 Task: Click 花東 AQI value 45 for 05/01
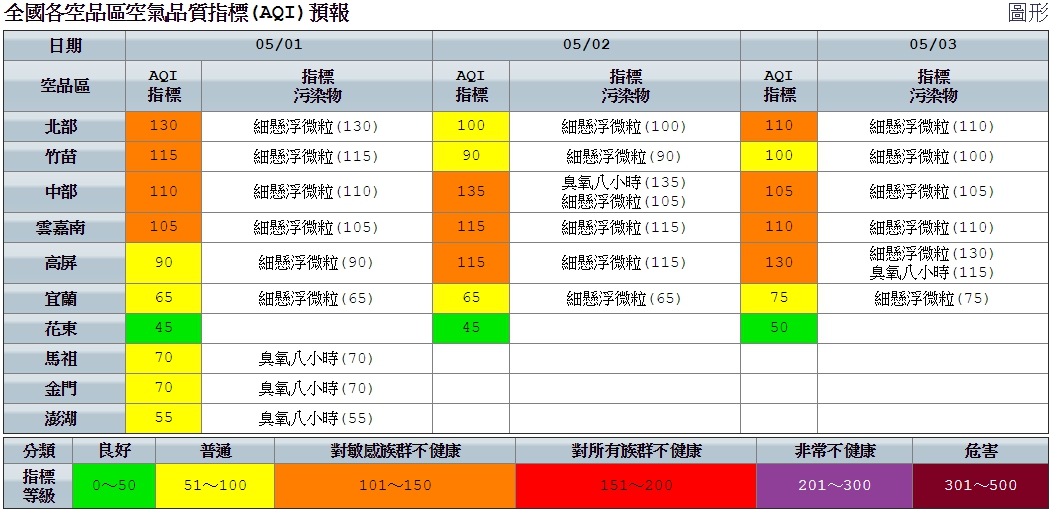click(164, 329)
